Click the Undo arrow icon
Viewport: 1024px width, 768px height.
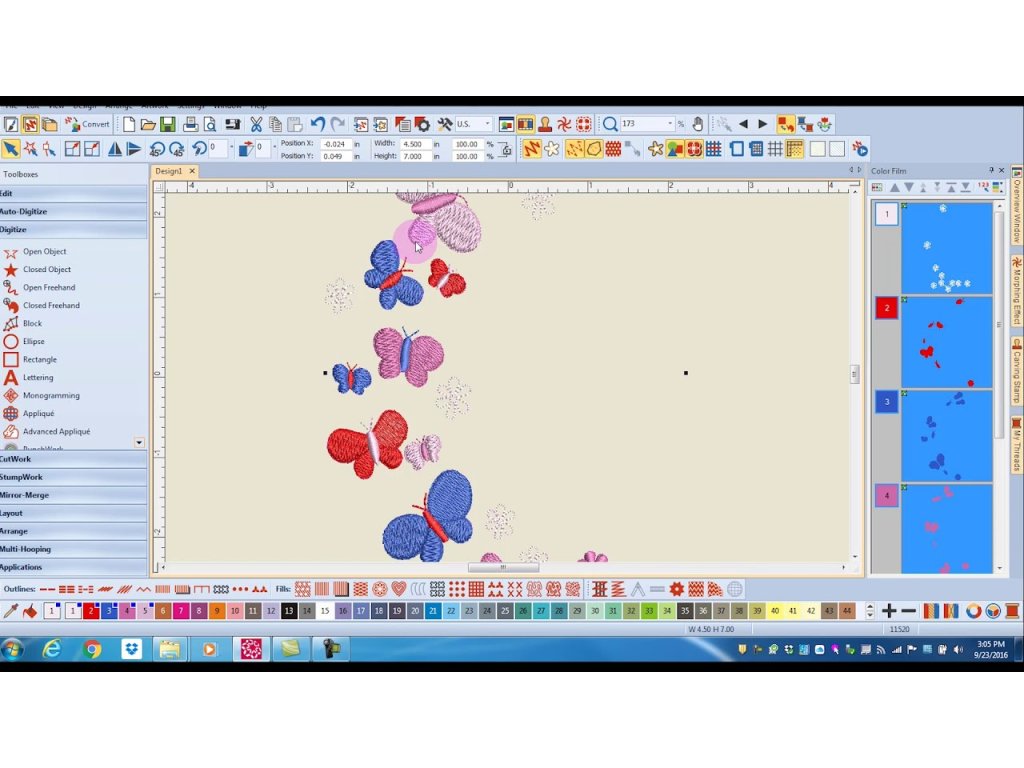point(317,124)
